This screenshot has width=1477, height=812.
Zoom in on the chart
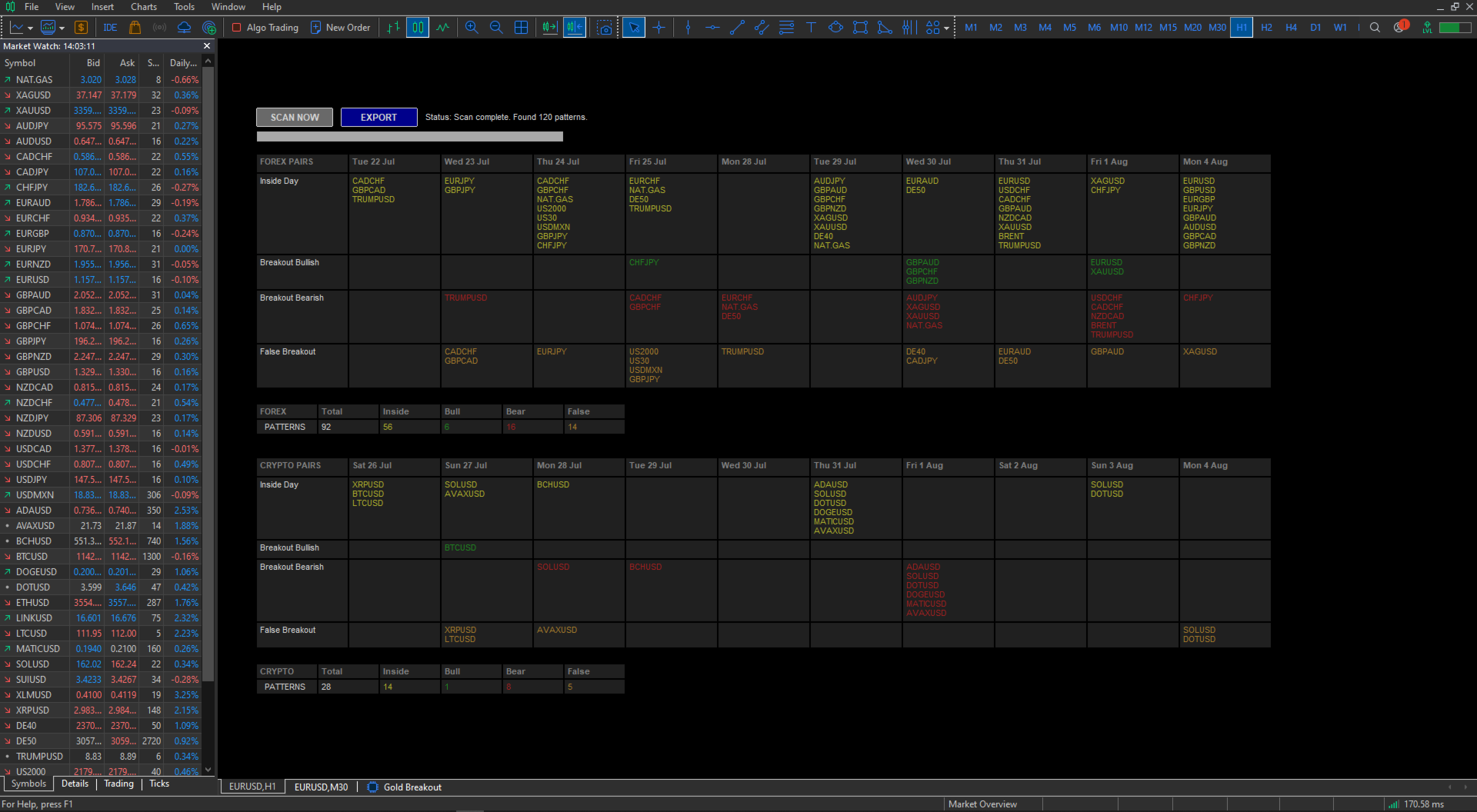click(x=472, y=28)
